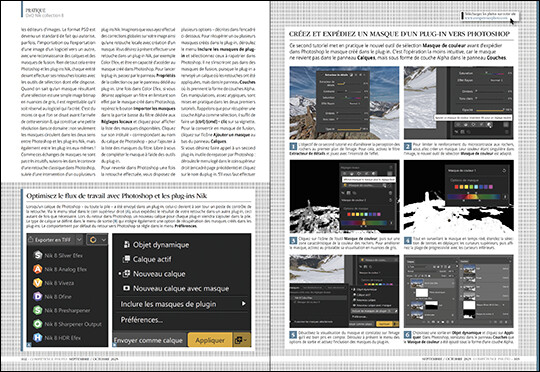Launch the Nik 8 Presharpener icon

click(x=38, y=310)
